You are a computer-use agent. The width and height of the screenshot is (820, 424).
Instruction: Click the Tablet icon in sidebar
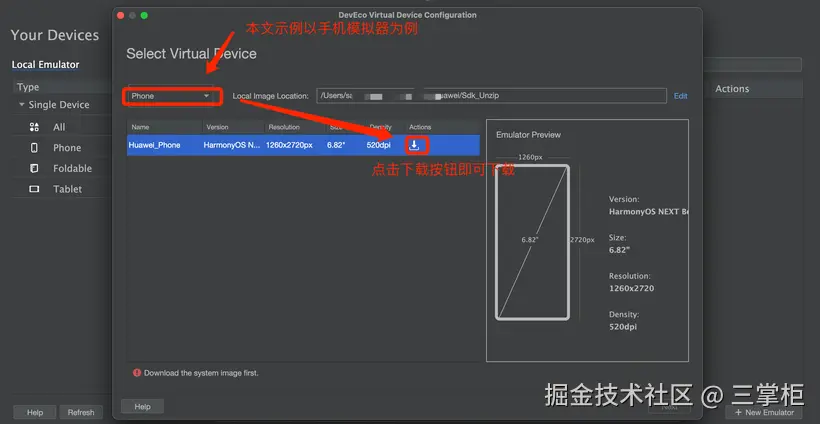pyautogui.click(x=34, y=189)
